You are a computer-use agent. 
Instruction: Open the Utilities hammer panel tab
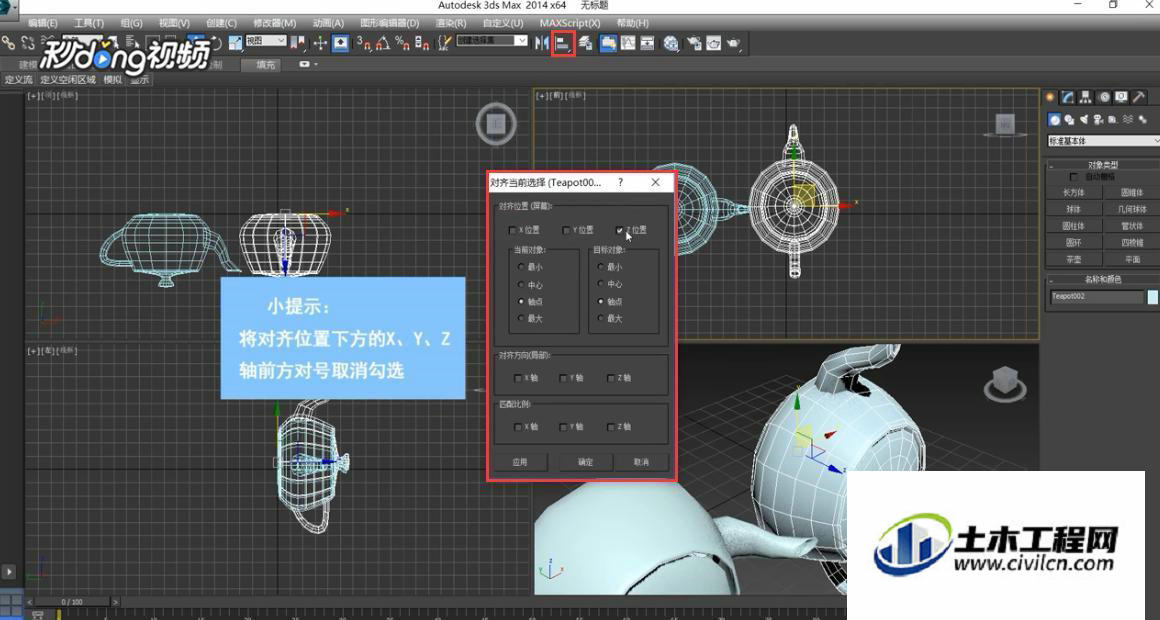1139,97
